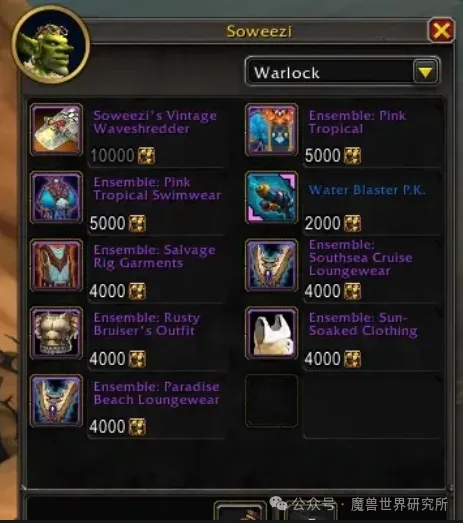Close the Soweezi vendor window
Image resolution: width=463 pixels, height=523 pixels.
441,31
